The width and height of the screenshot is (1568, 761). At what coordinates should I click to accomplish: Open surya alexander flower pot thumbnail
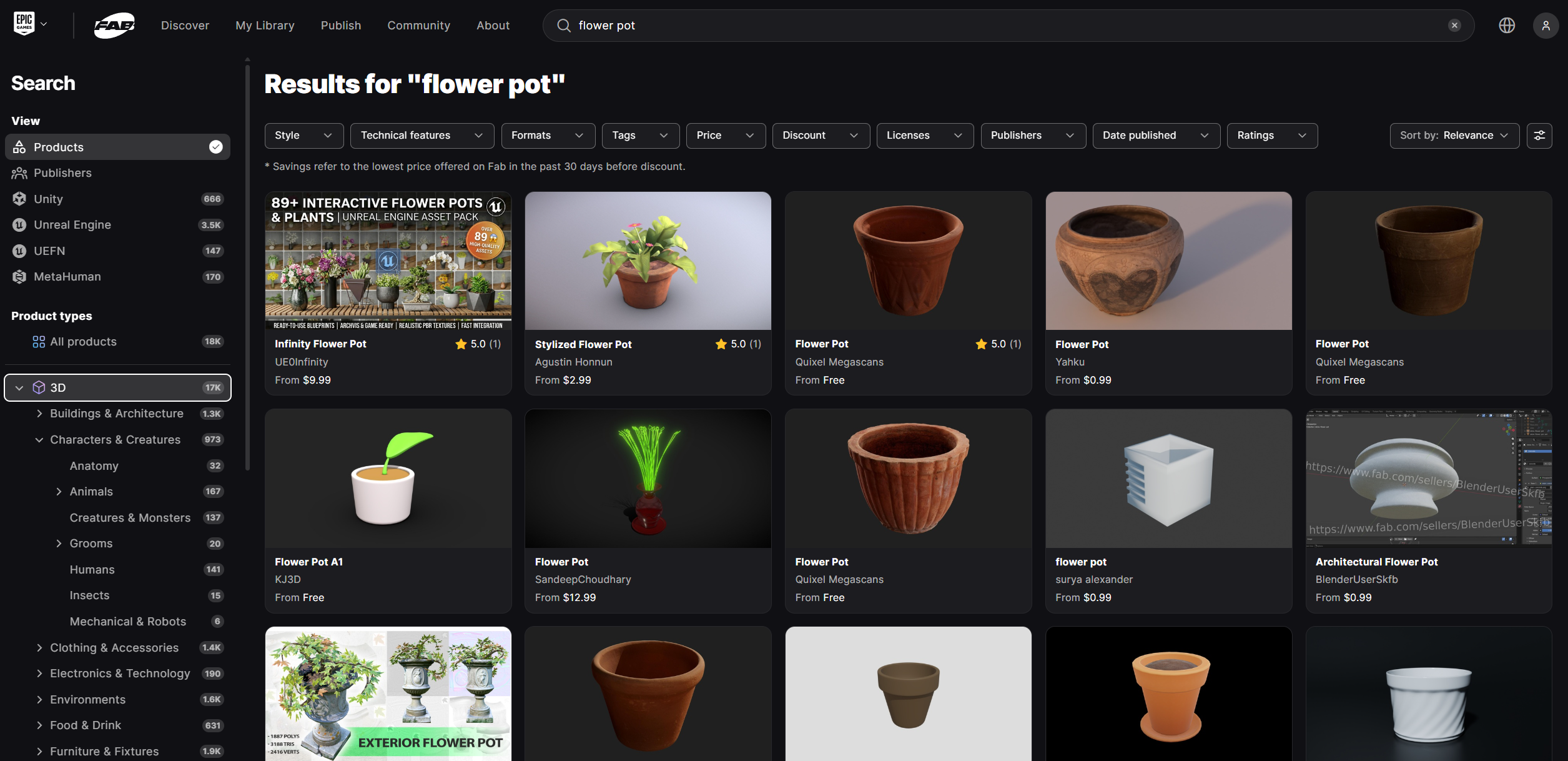coord(1168,479)
